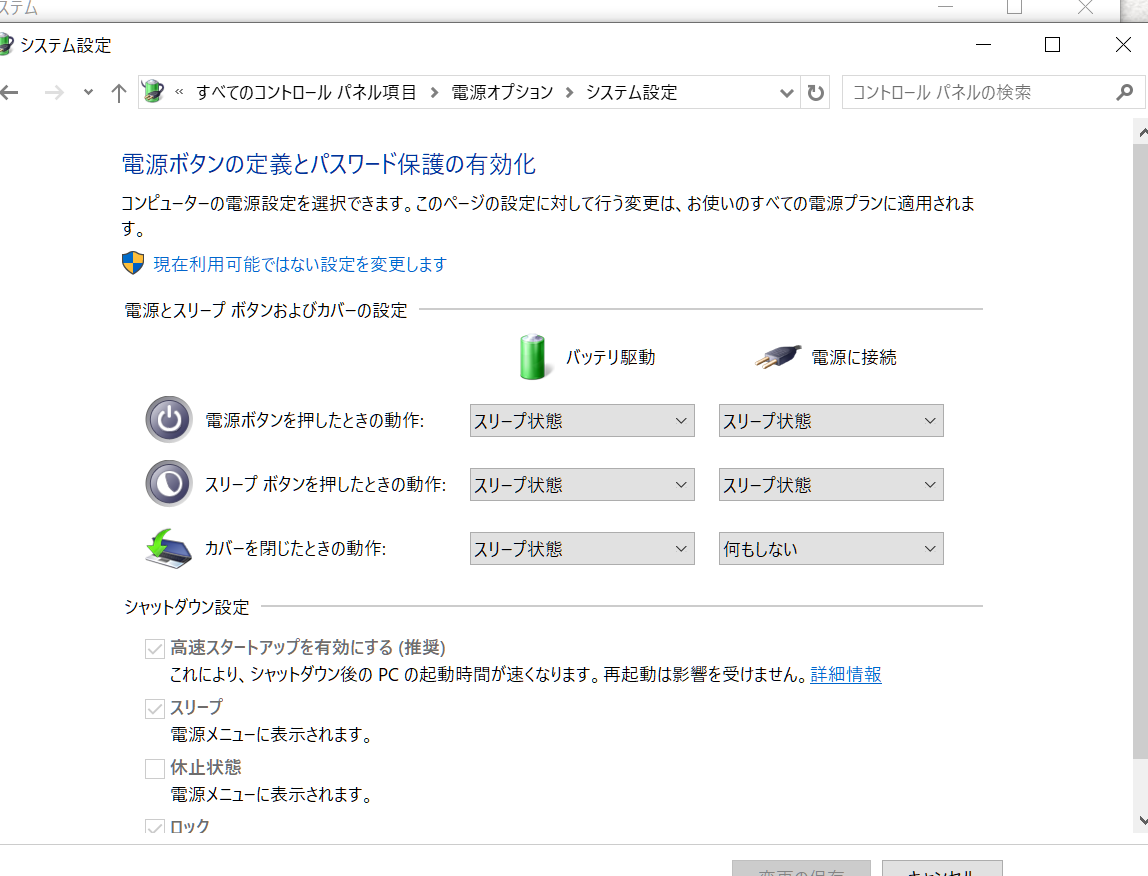Open sleep button plugged-in action dropdown
The image size is (1148, 876).
831,484
